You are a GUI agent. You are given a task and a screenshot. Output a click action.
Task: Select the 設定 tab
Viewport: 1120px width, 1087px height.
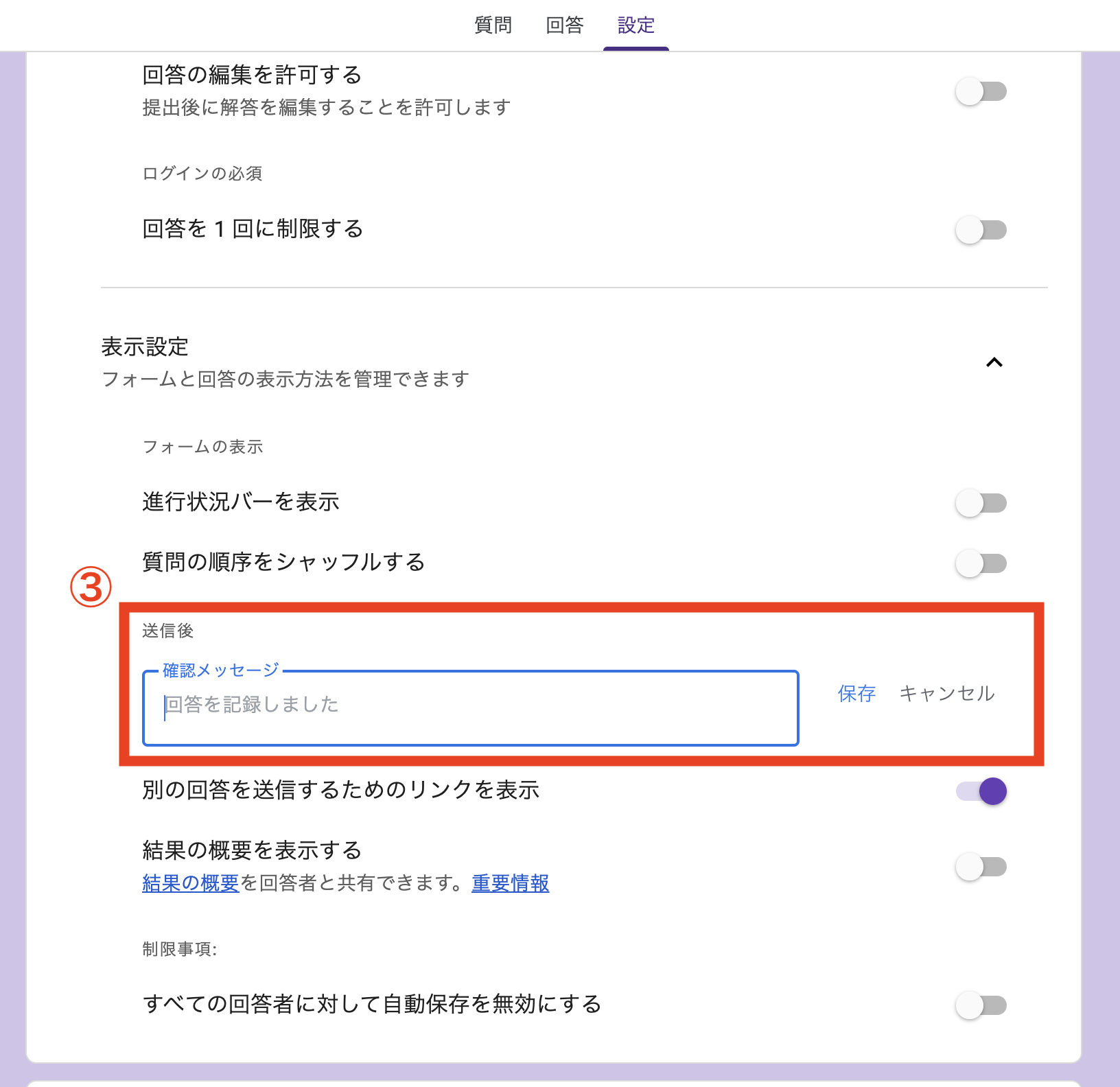point(635,25)
